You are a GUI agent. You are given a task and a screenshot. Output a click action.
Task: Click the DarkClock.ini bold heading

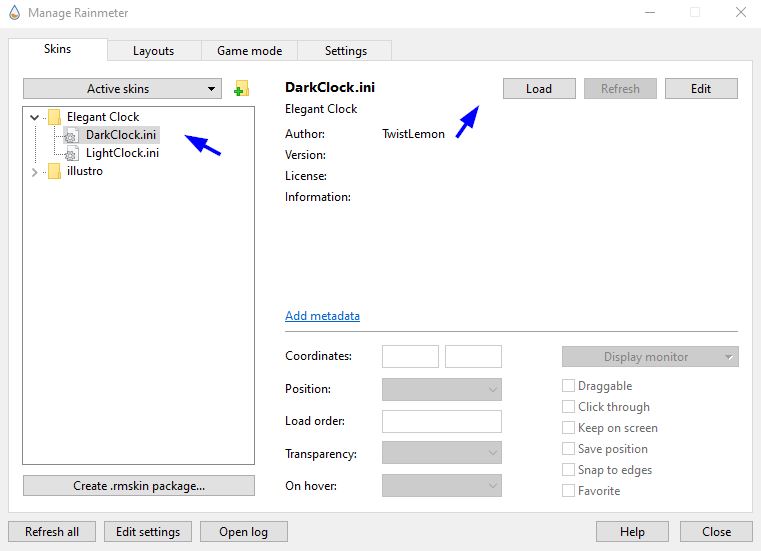330,87
